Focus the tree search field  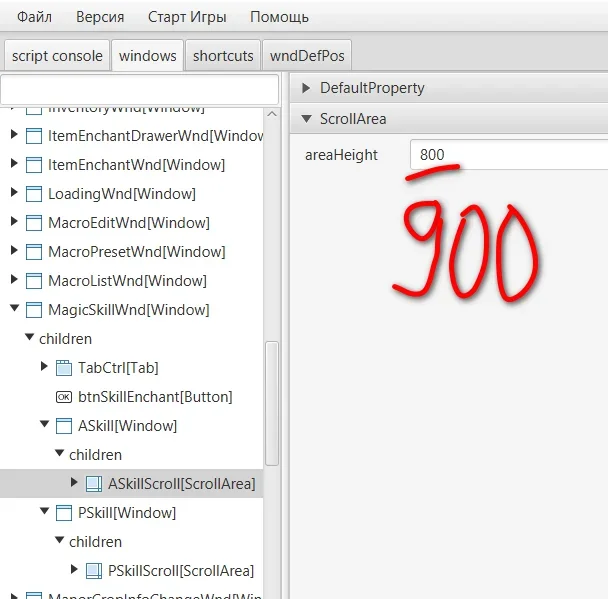[140, 90]
